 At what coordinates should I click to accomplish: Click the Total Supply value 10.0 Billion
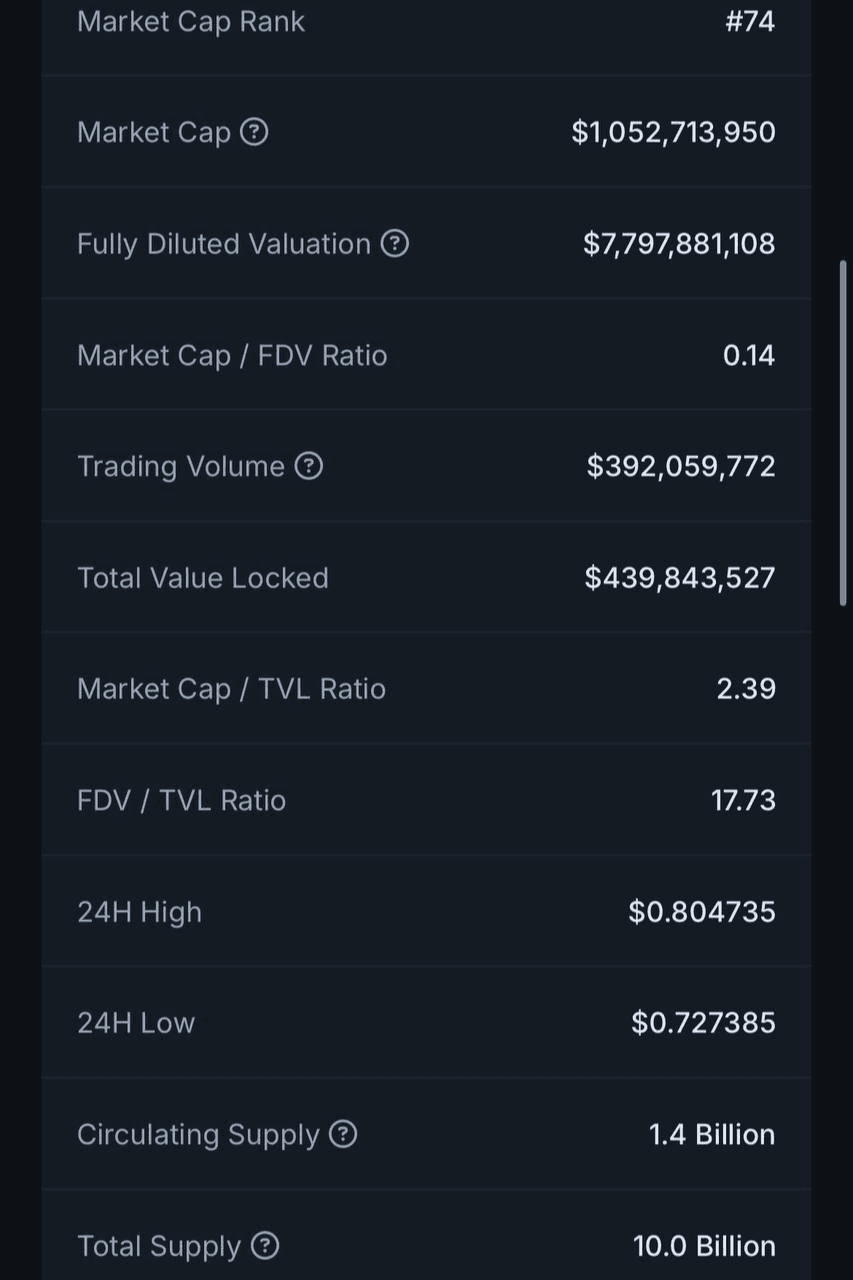(x=704, y=1246)
